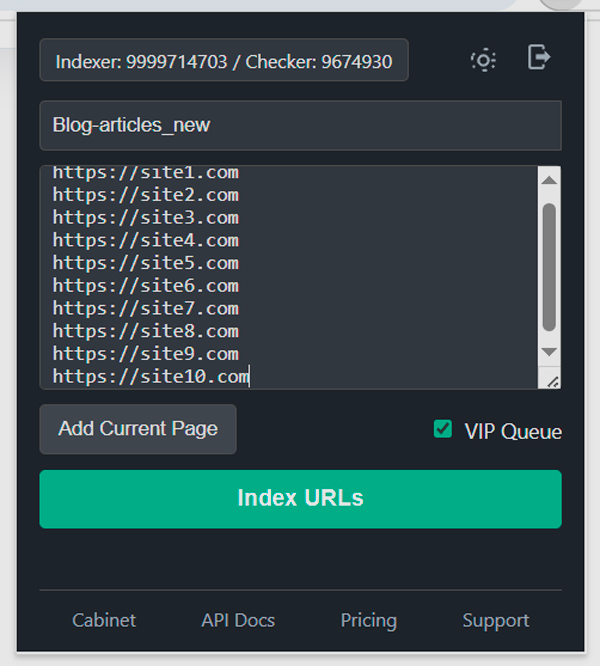Click the URL list scroll-down arrow

548,352
